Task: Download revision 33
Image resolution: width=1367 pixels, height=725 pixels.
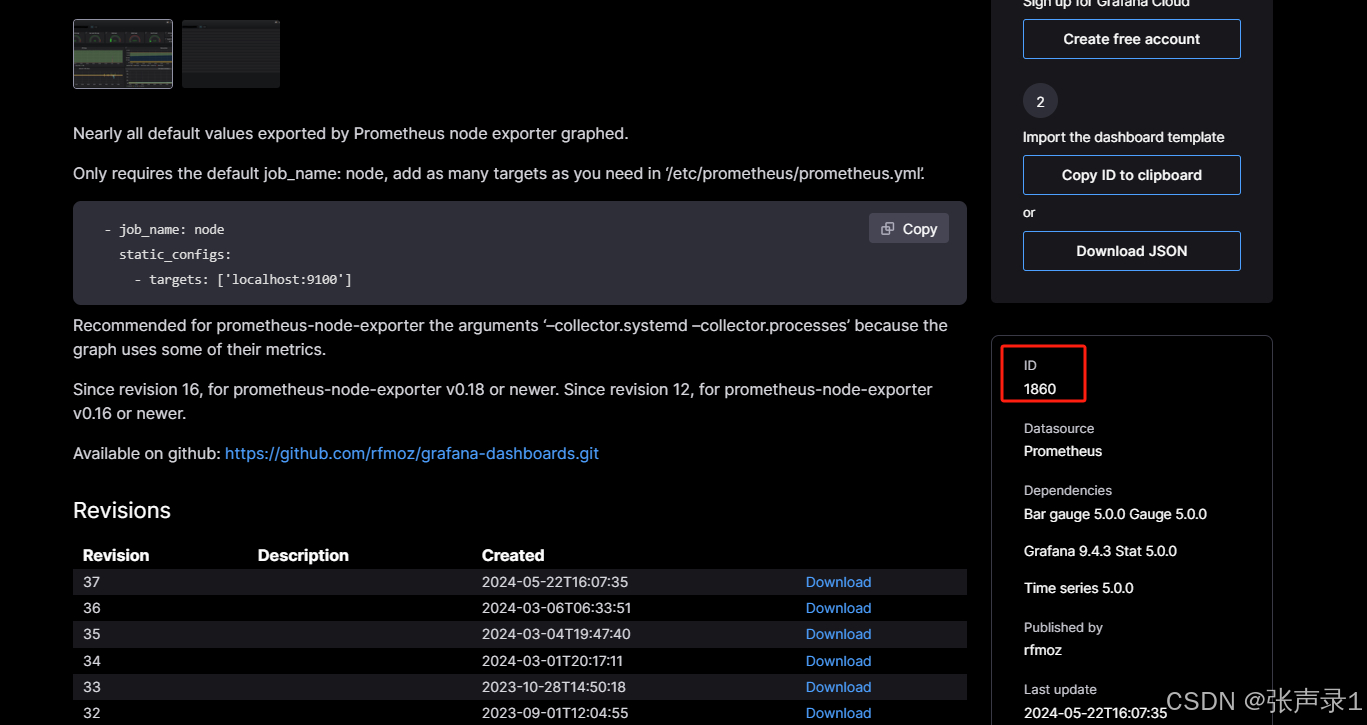Action: 838,687
